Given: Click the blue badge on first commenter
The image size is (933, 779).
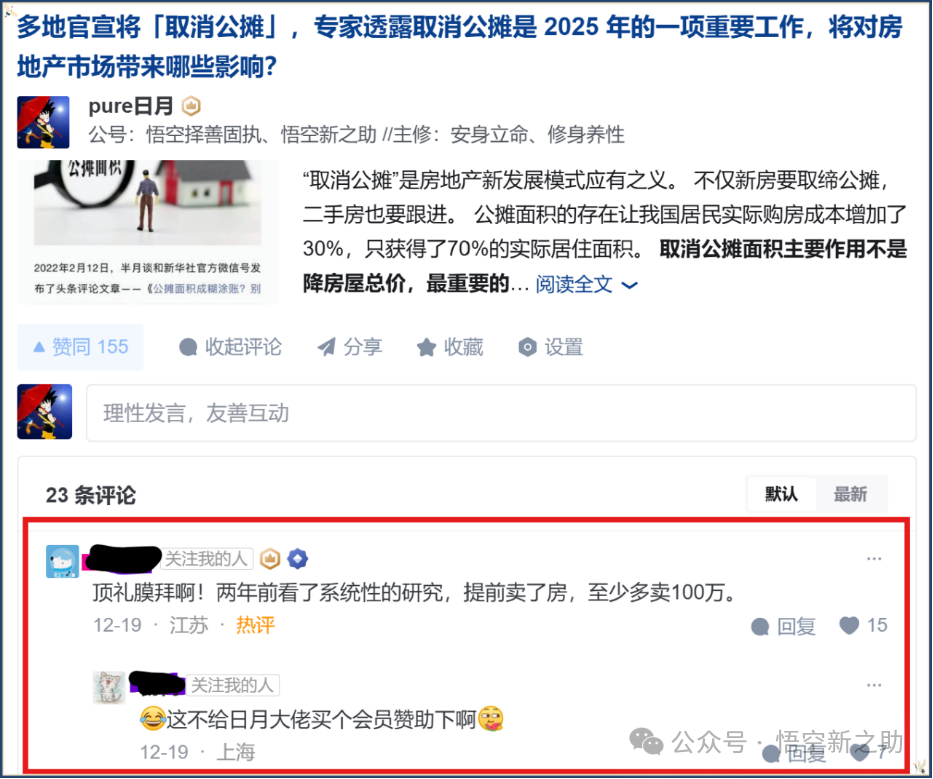Looking at the screenshot, I should (298, 558).
